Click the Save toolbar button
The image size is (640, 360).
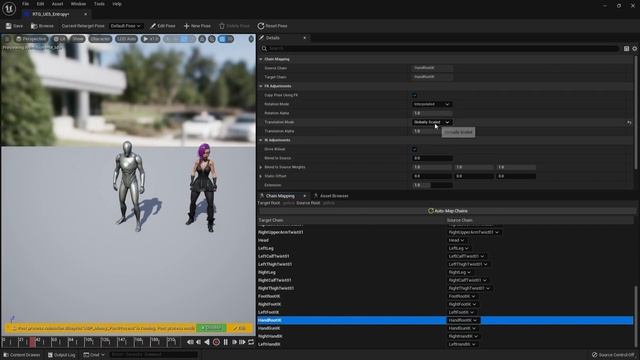click(x=14, y=26)
